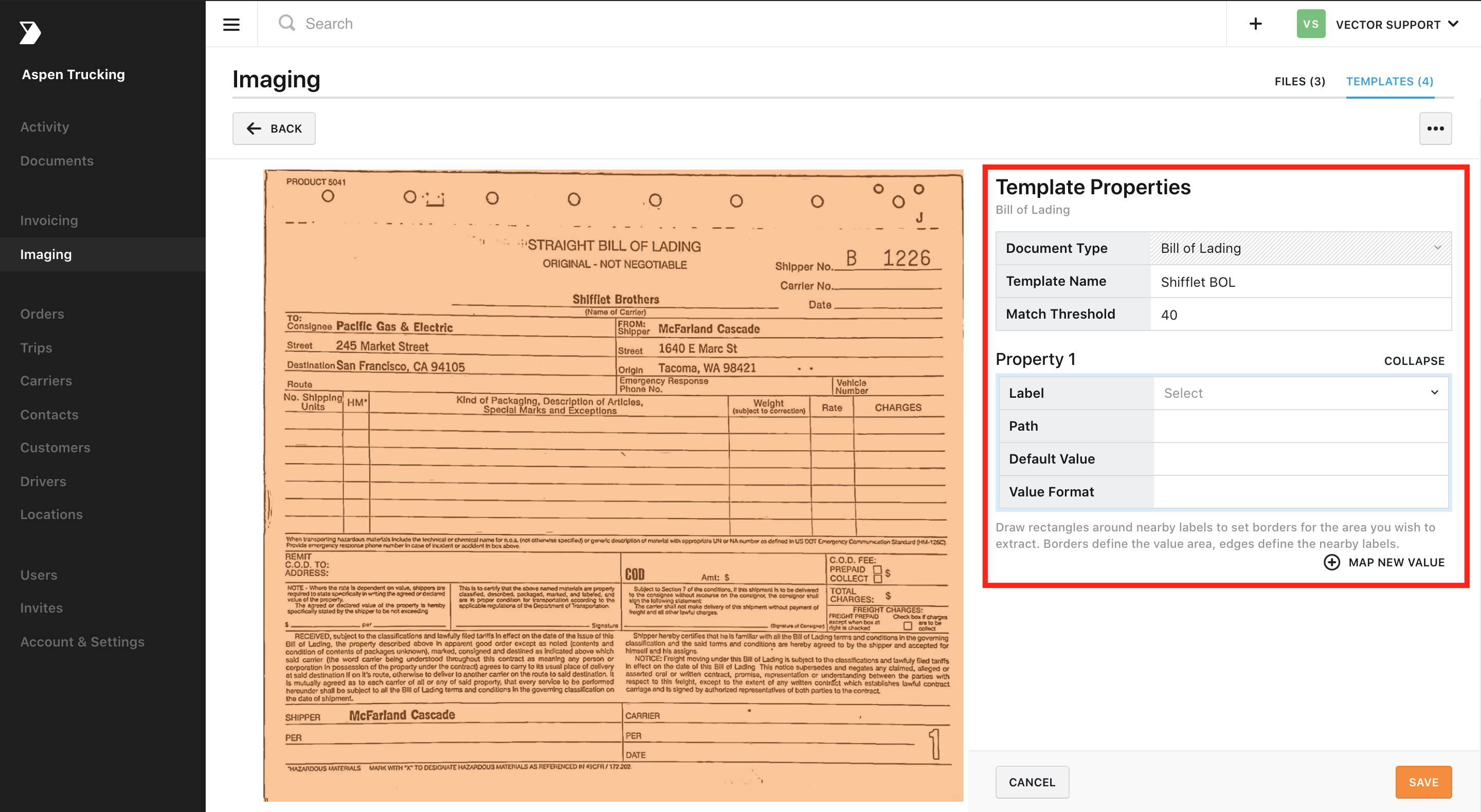The image size is (1481, 812).
Task: Collapse Property 1 section
Action: [x=1414, y=361]
